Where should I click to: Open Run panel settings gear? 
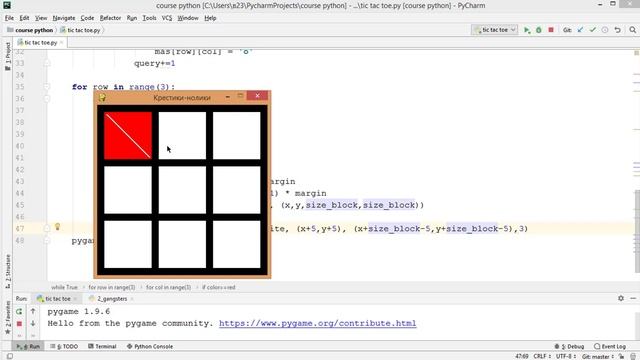[621, 298]
